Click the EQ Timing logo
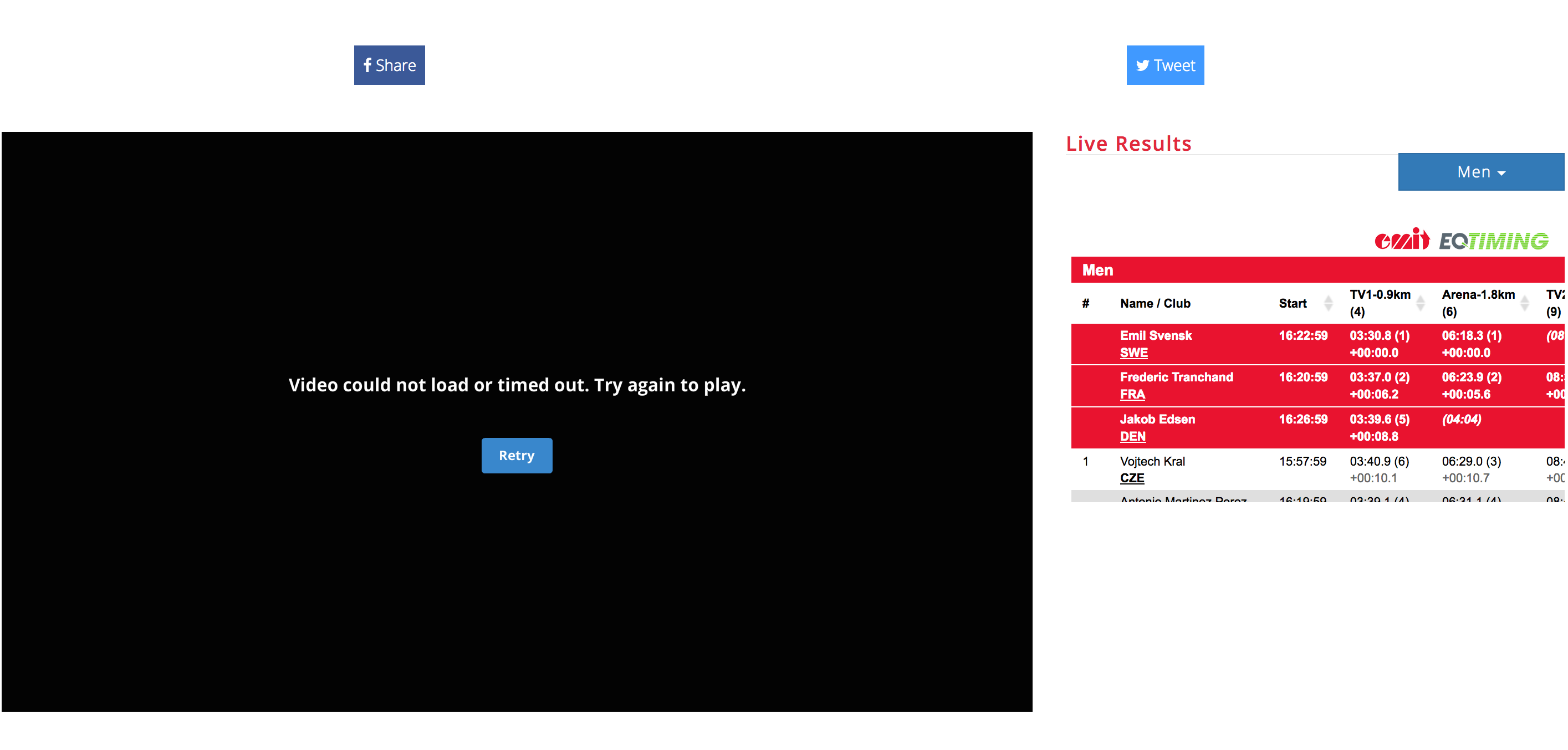 [1493, 241]
